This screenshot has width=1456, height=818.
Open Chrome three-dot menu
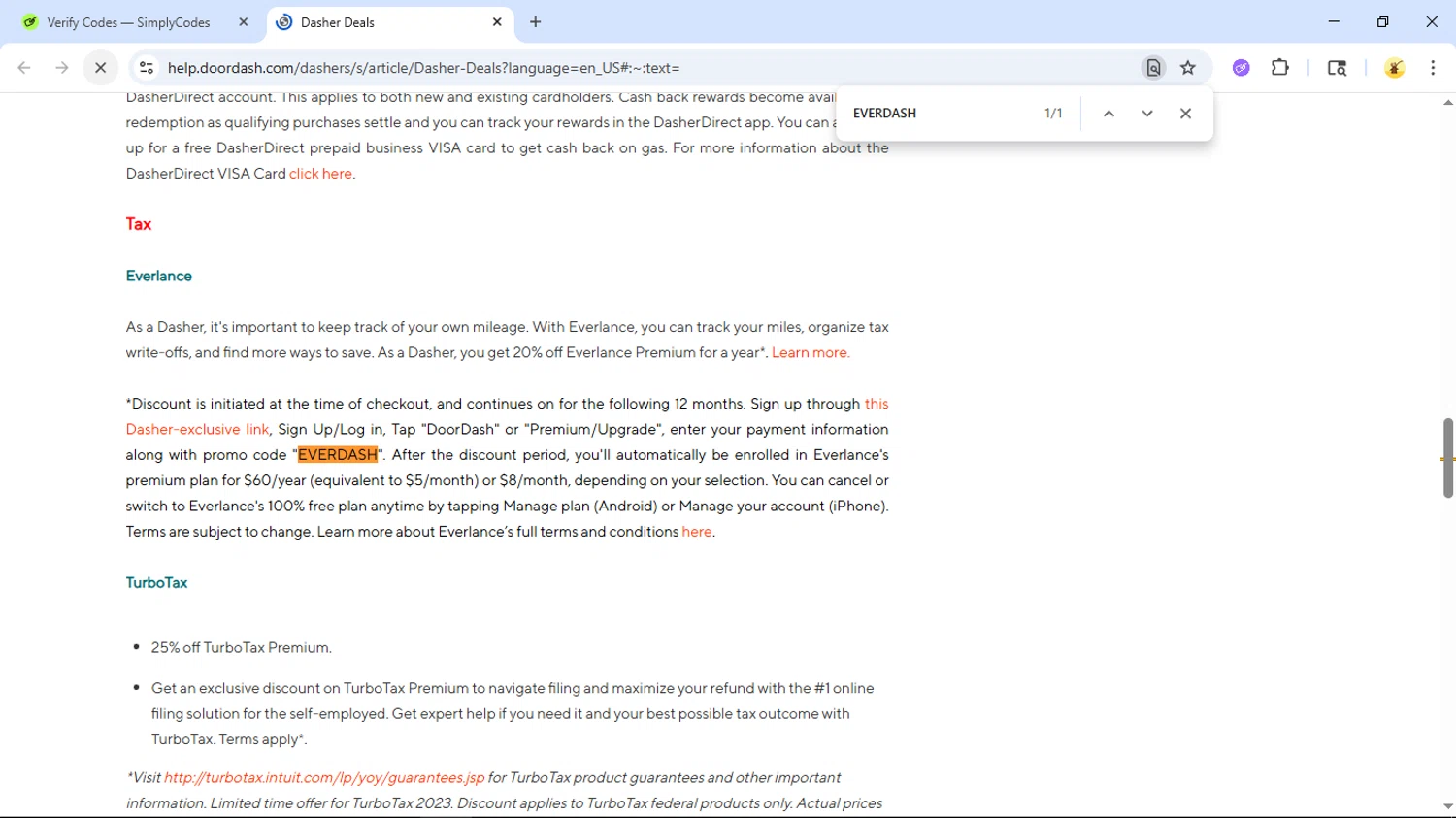tap(1433, 68)
